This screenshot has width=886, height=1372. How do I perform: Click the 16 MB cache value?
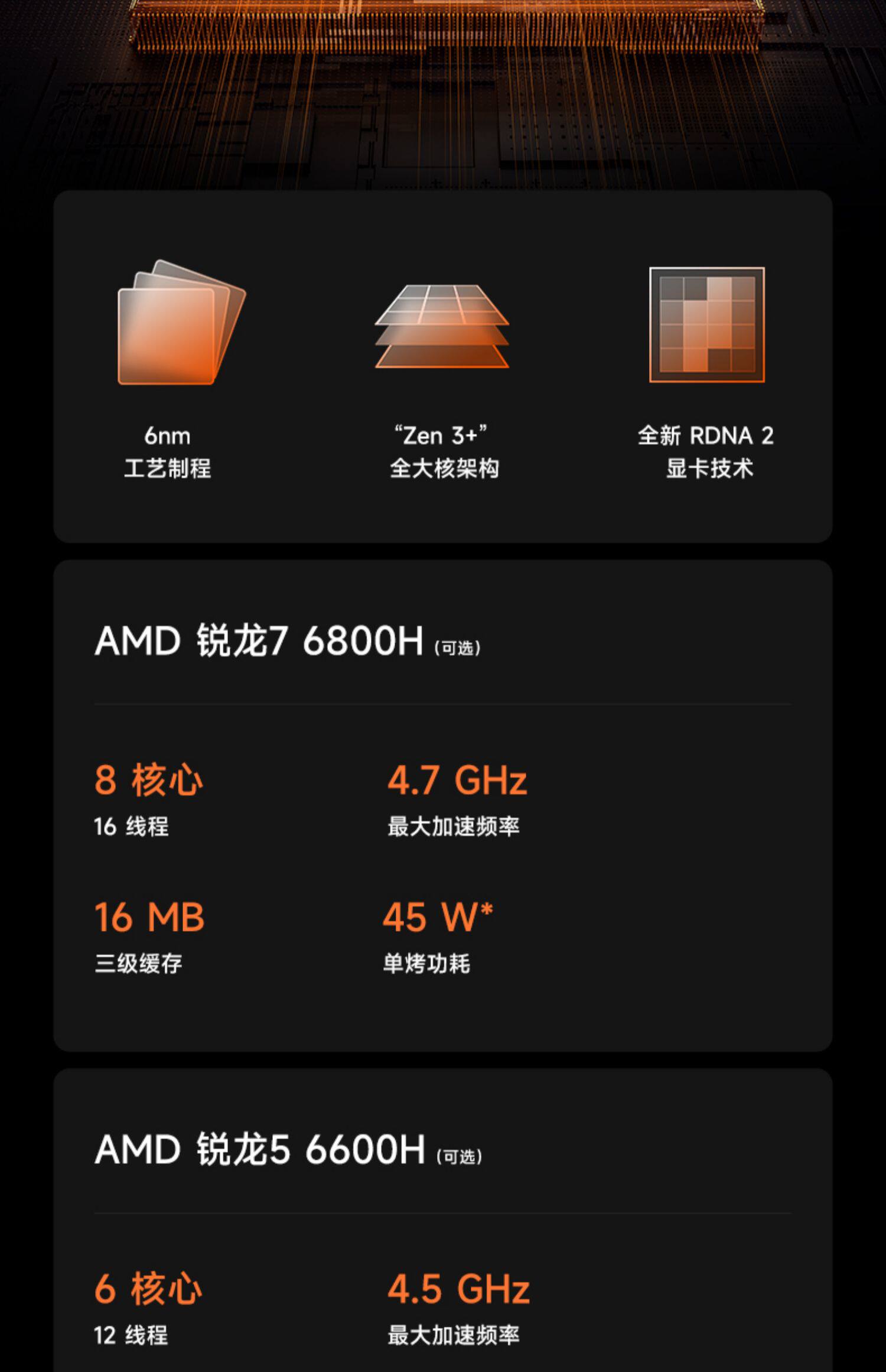click(149, 918)
